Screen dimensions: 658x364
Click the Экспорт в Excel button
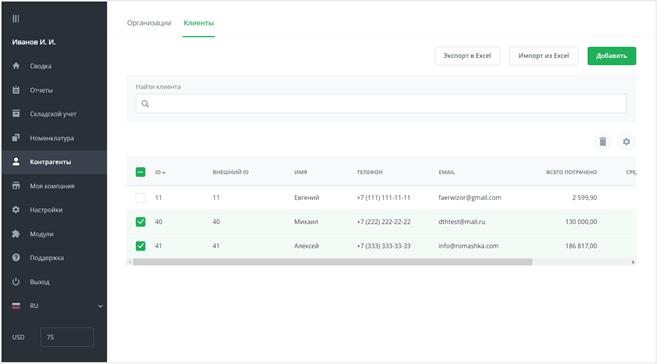[467, 56]
